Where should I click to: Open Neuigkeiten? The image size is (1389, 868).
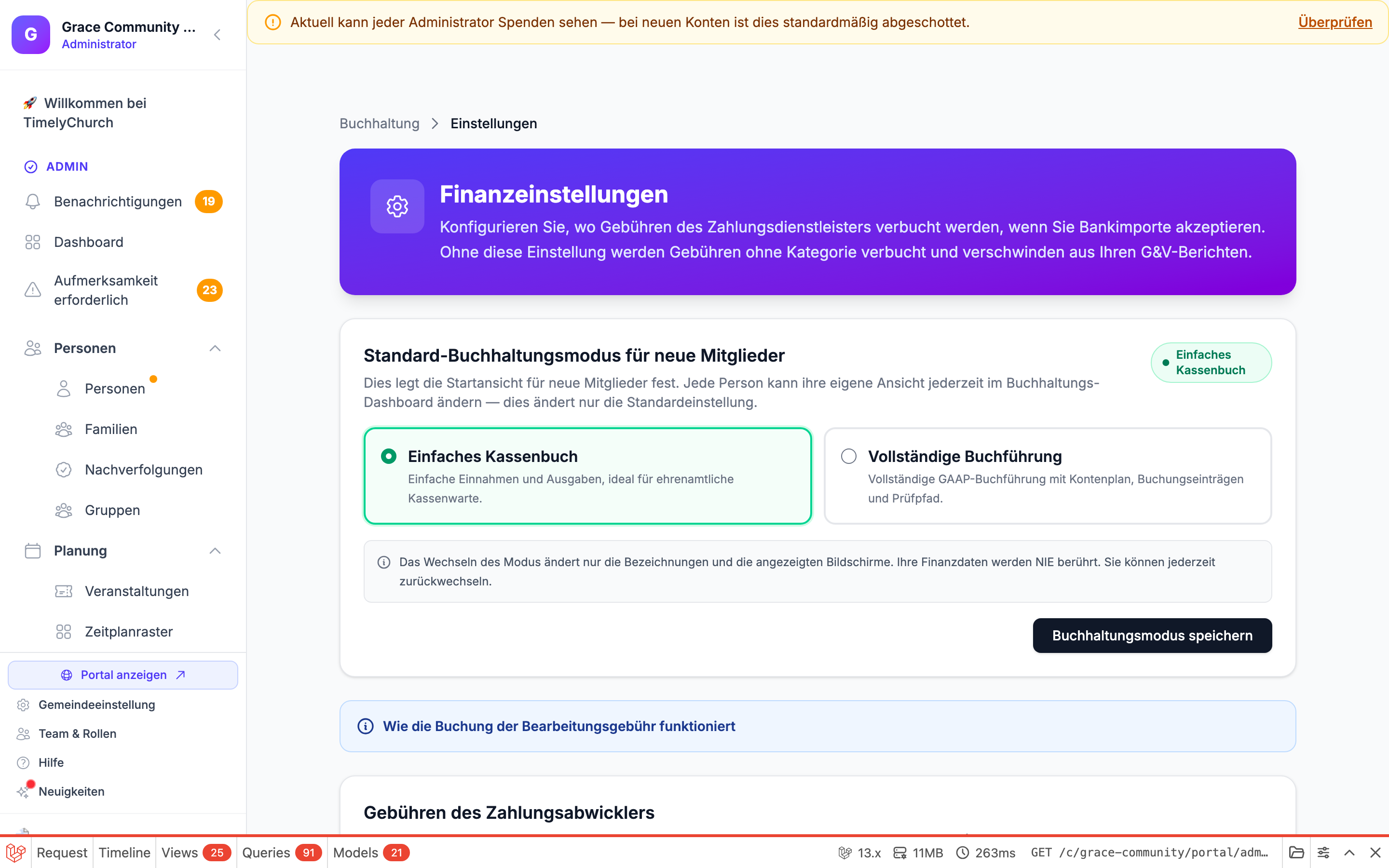click(71, 792)
